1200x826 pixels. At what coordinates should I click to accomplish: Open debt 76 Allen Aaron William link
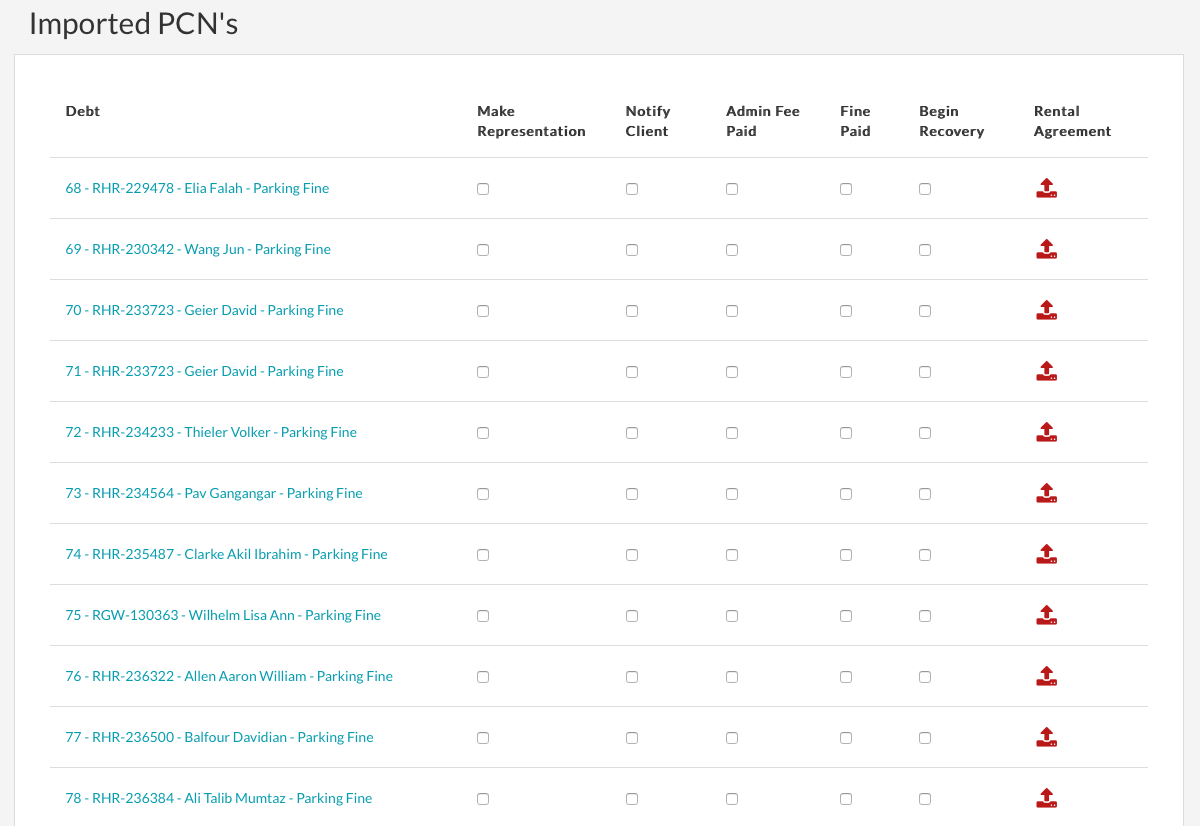[x=229, y=676]
